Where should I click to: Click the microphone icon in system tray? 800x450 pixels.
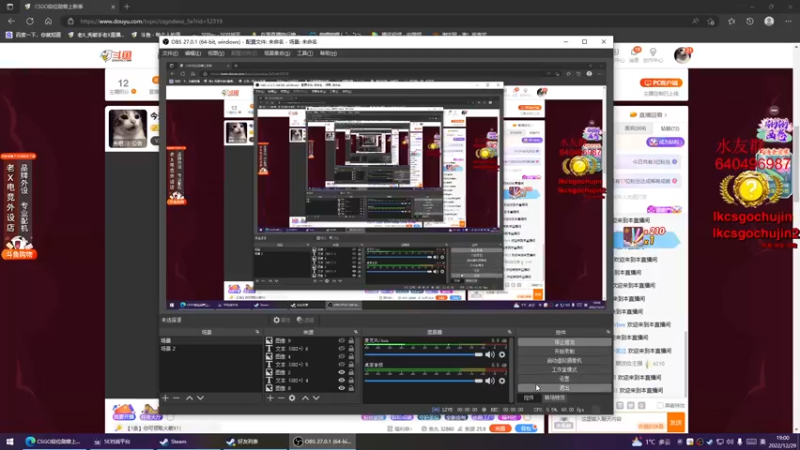tap(740, 442)
